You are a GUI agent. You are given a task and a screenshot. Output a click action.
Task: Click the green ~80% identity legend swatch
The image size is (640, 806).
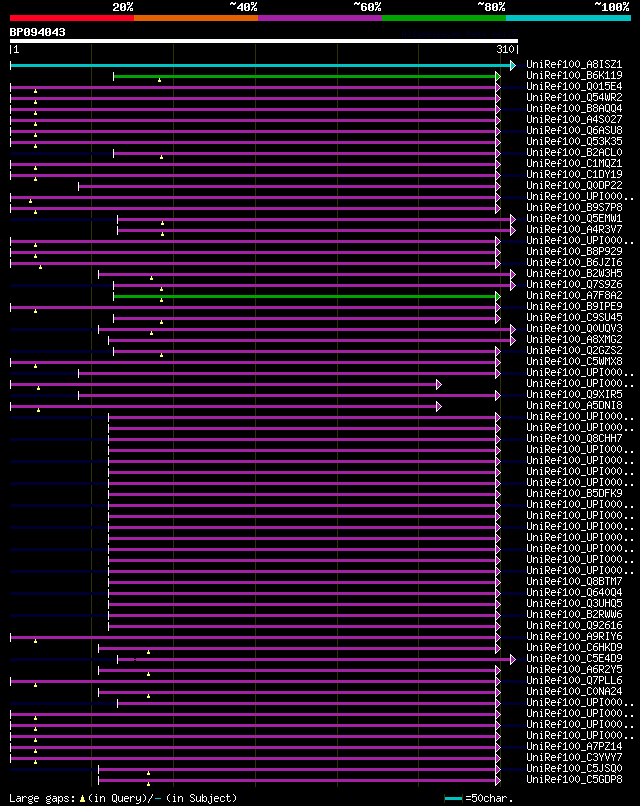tap(444, 18)
